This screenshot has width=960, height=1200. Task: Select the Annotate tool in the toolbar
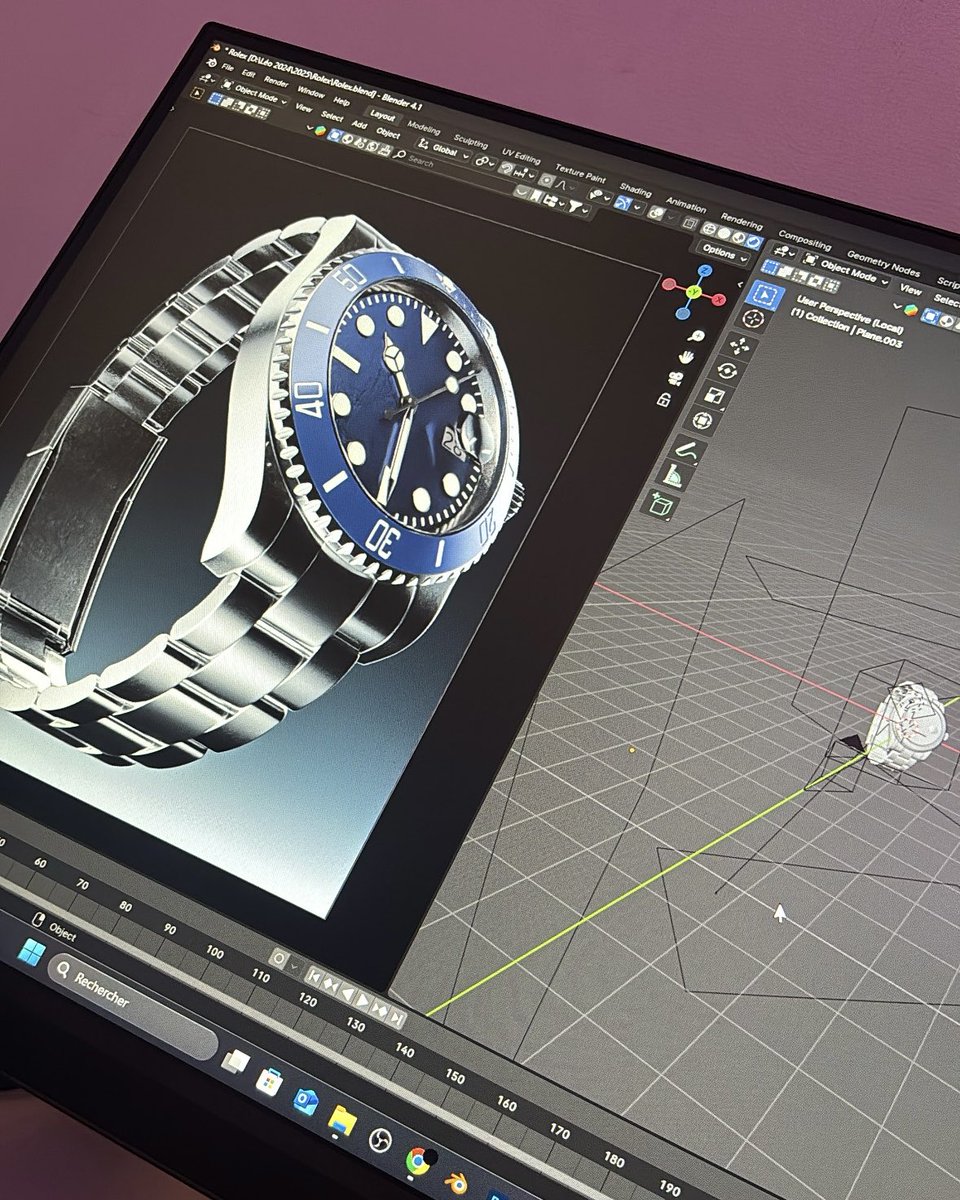pos(688,450)
